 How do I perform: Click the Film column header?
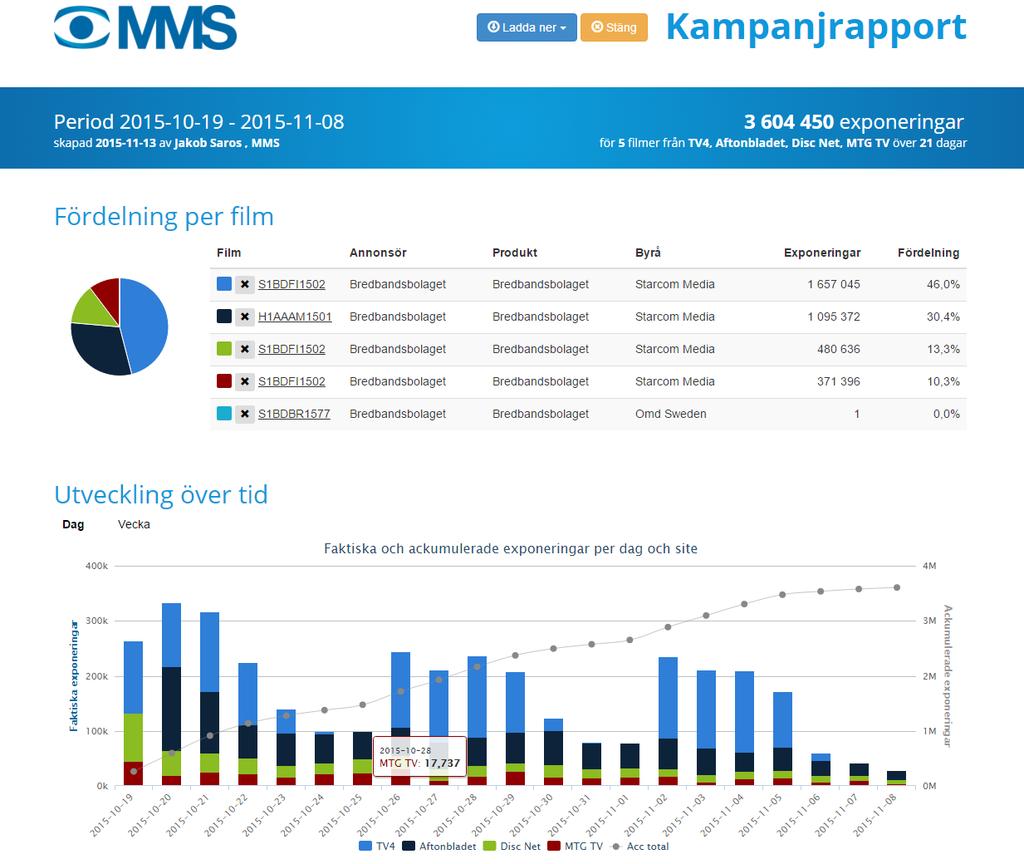coord(229,253)
